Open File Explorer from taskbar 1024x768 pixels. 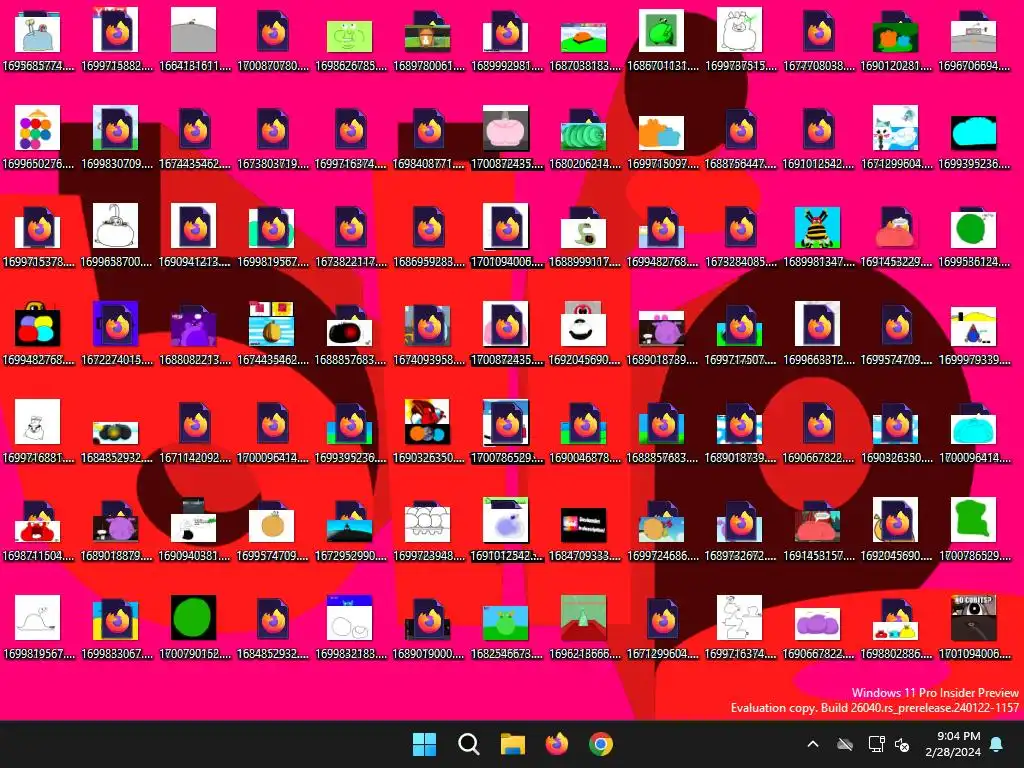513,744
